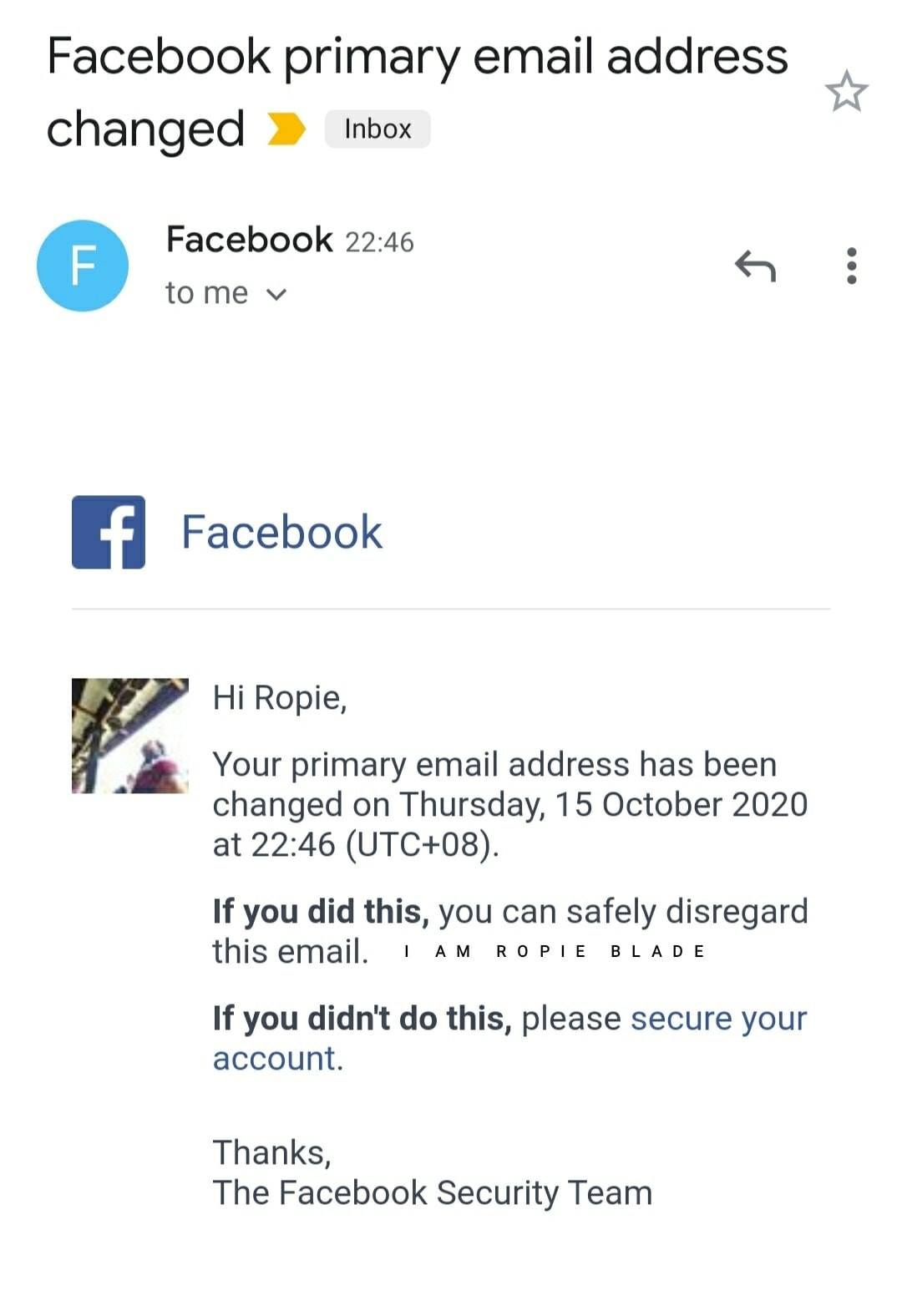Toggle the yellow importance marker
The image size is (902, 1316).
pyautogui.click(x=286, y=129)
